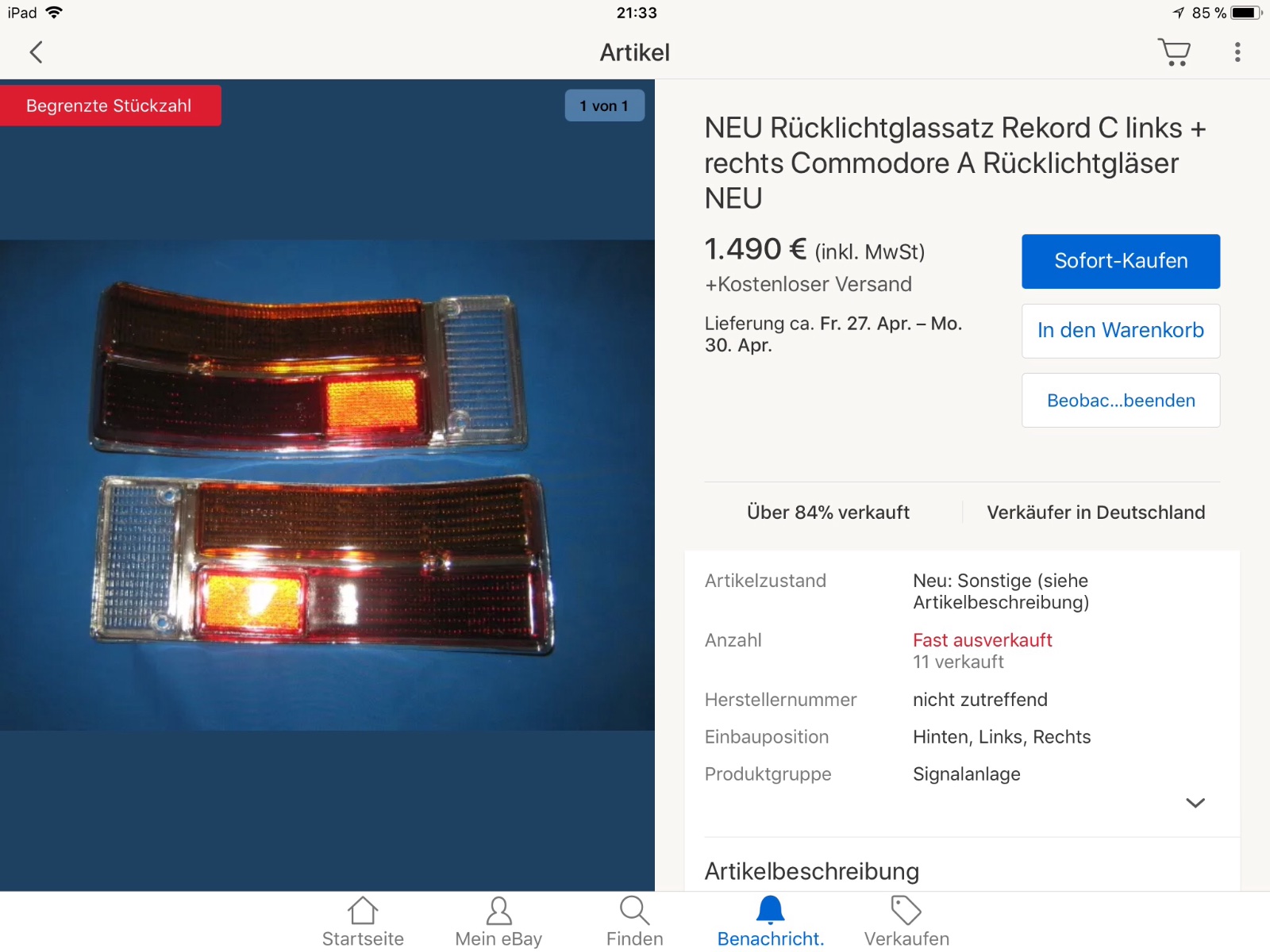Image resolution: width=1270 pixels, height=952 pixels.
Task: Tap the Verkaufen price tag icon
Action: click(906, 911)
